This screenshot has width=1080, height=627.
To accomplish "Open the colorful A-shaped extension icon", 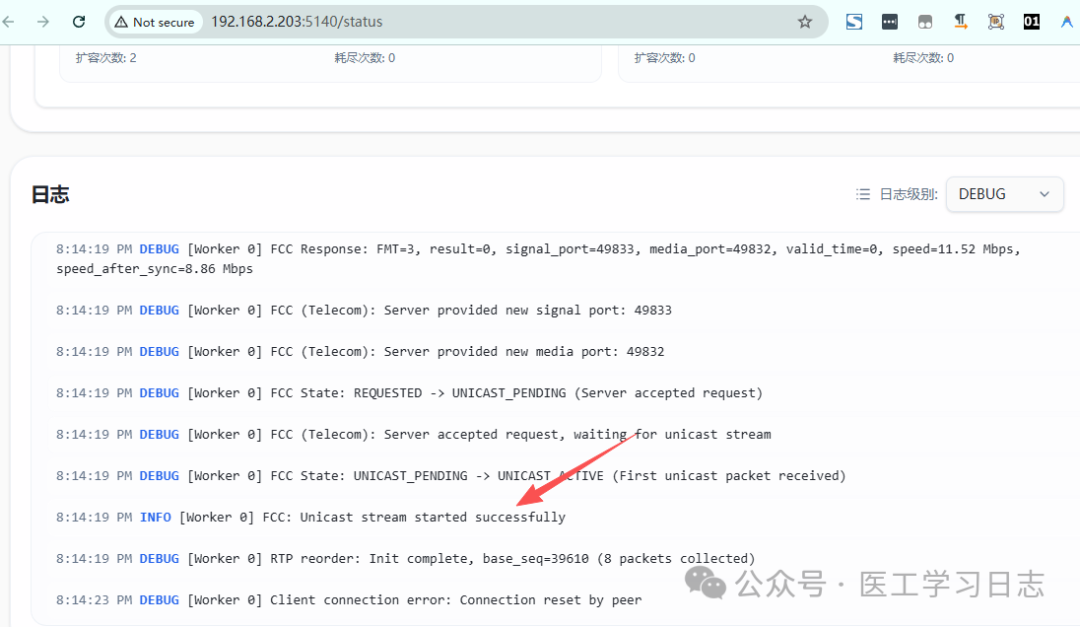I will coord(1066,21).
